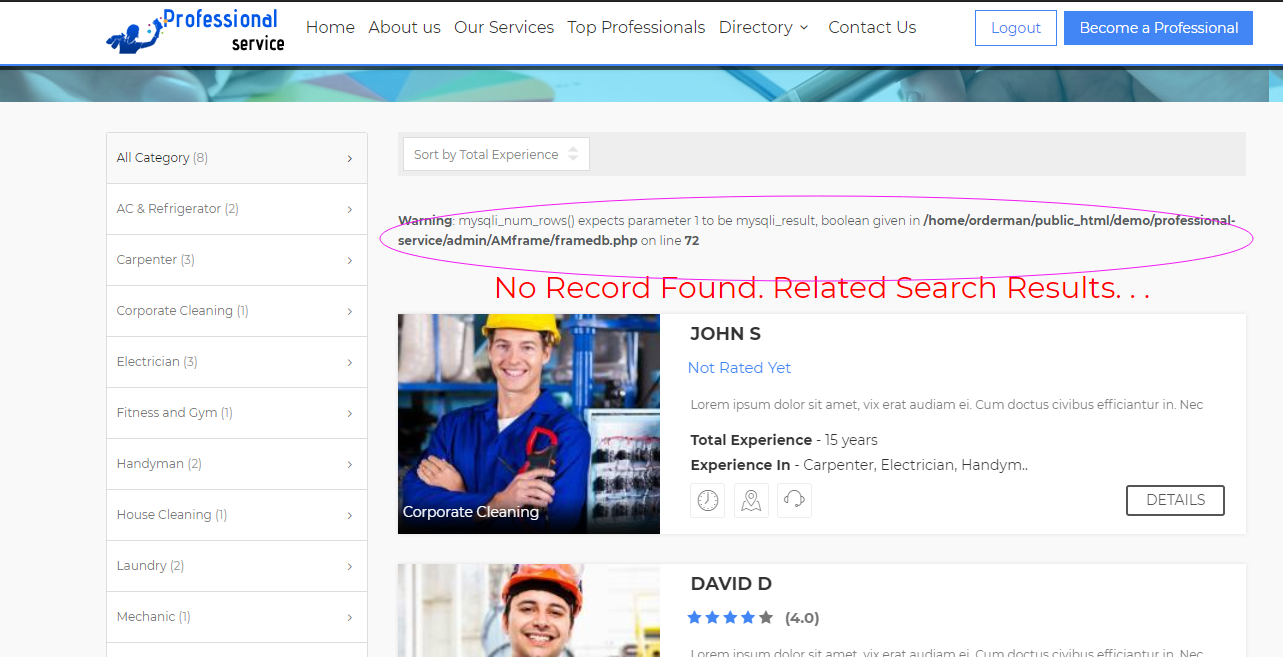The width and height of the screenshot is (1283, 657).
Task: Click chevron next to Laundry
Action: tap(349, 567)
